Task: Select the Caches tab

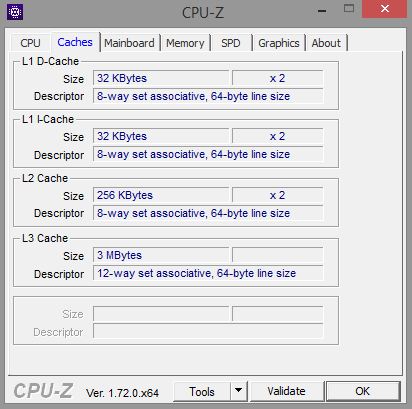Action: 75,42
